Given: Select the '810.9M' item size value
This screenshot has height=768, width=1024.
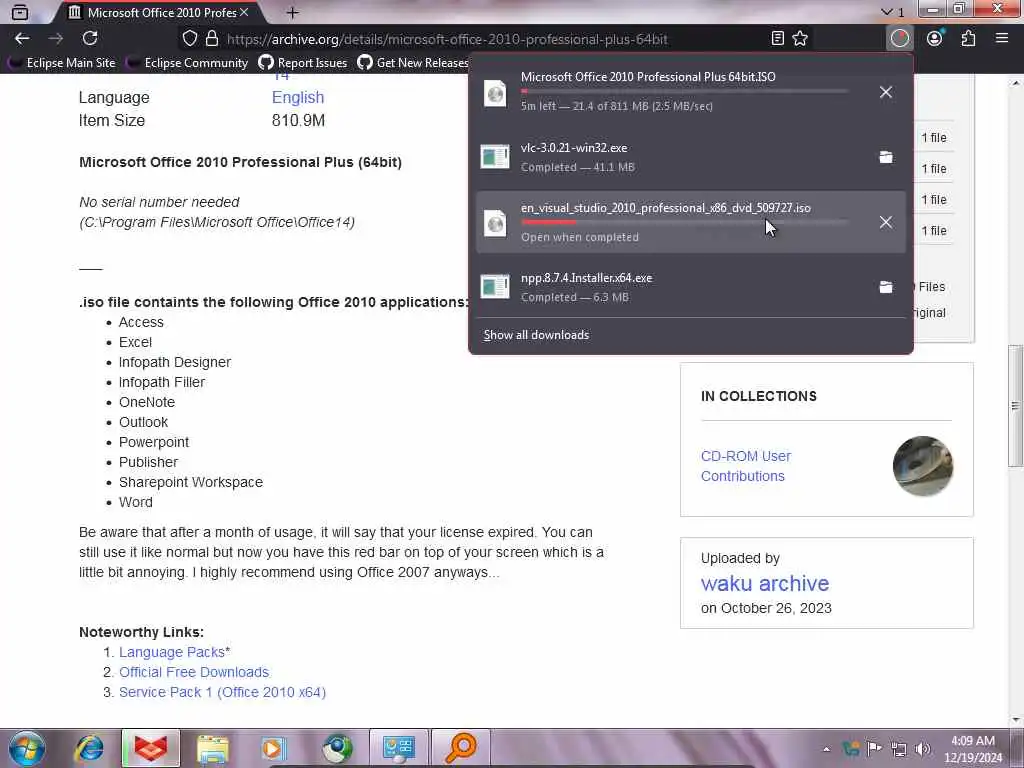Looking at the screenshot, I should pos(298,120).
